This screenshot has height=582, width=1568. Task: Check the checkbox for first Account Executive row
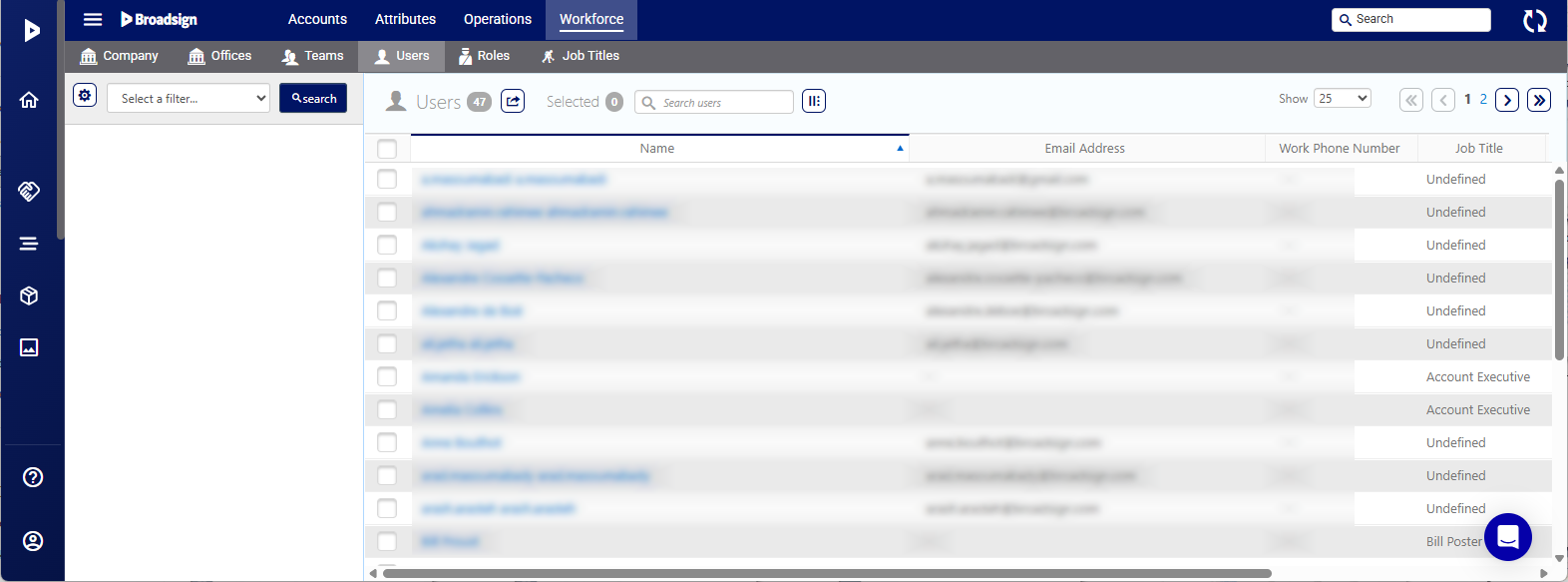[x=387, y=377]
